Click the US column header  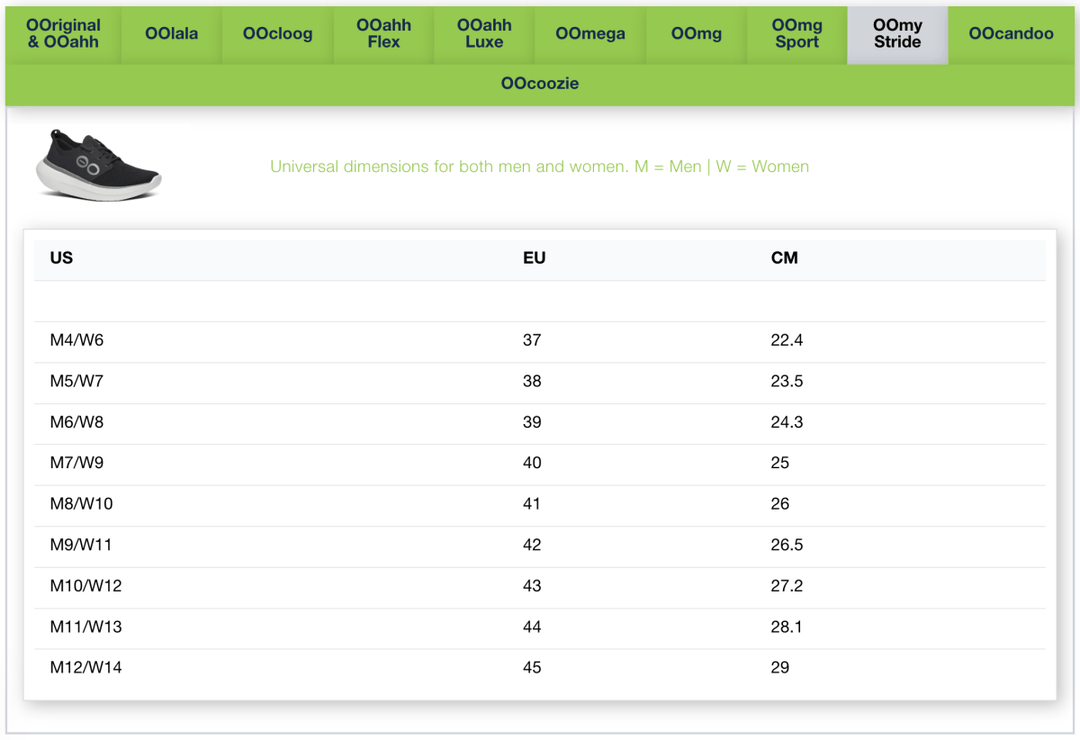61,258
